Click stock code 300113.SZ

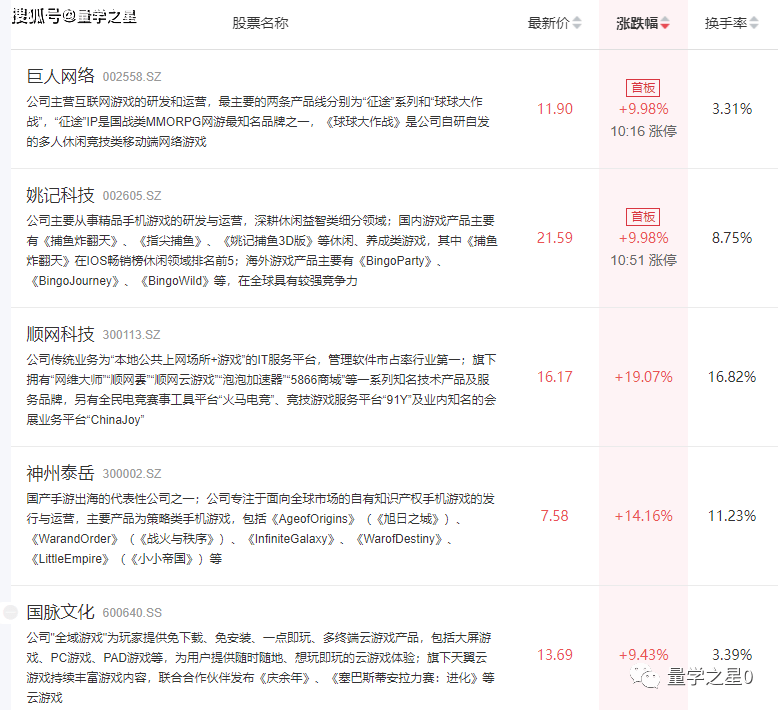click(132, 335)
